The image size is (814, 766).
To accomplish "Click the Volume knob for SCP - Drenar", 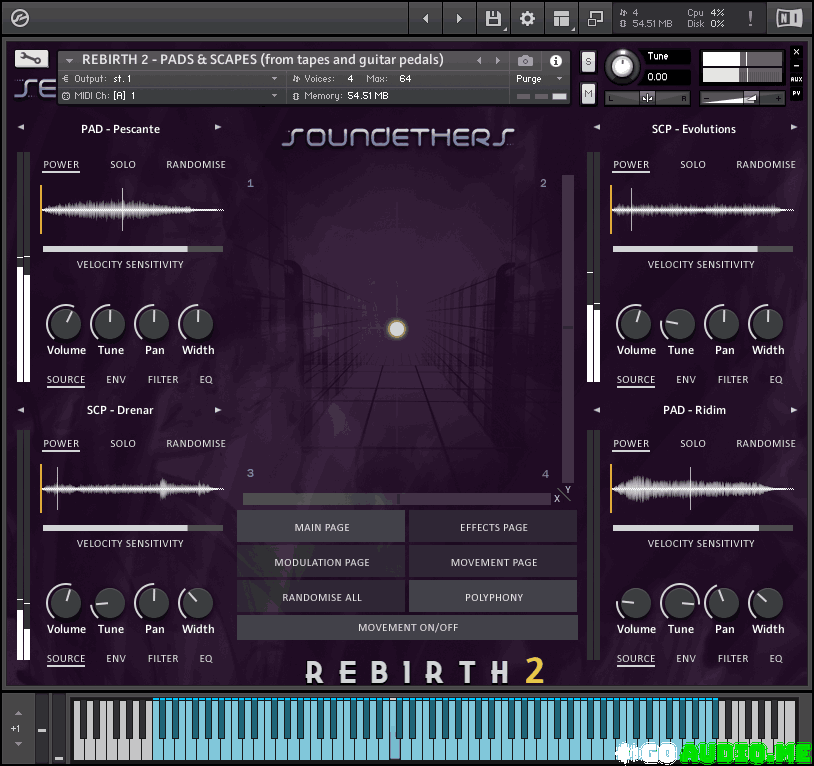I will pyautogui.click(x=64, y=603).
